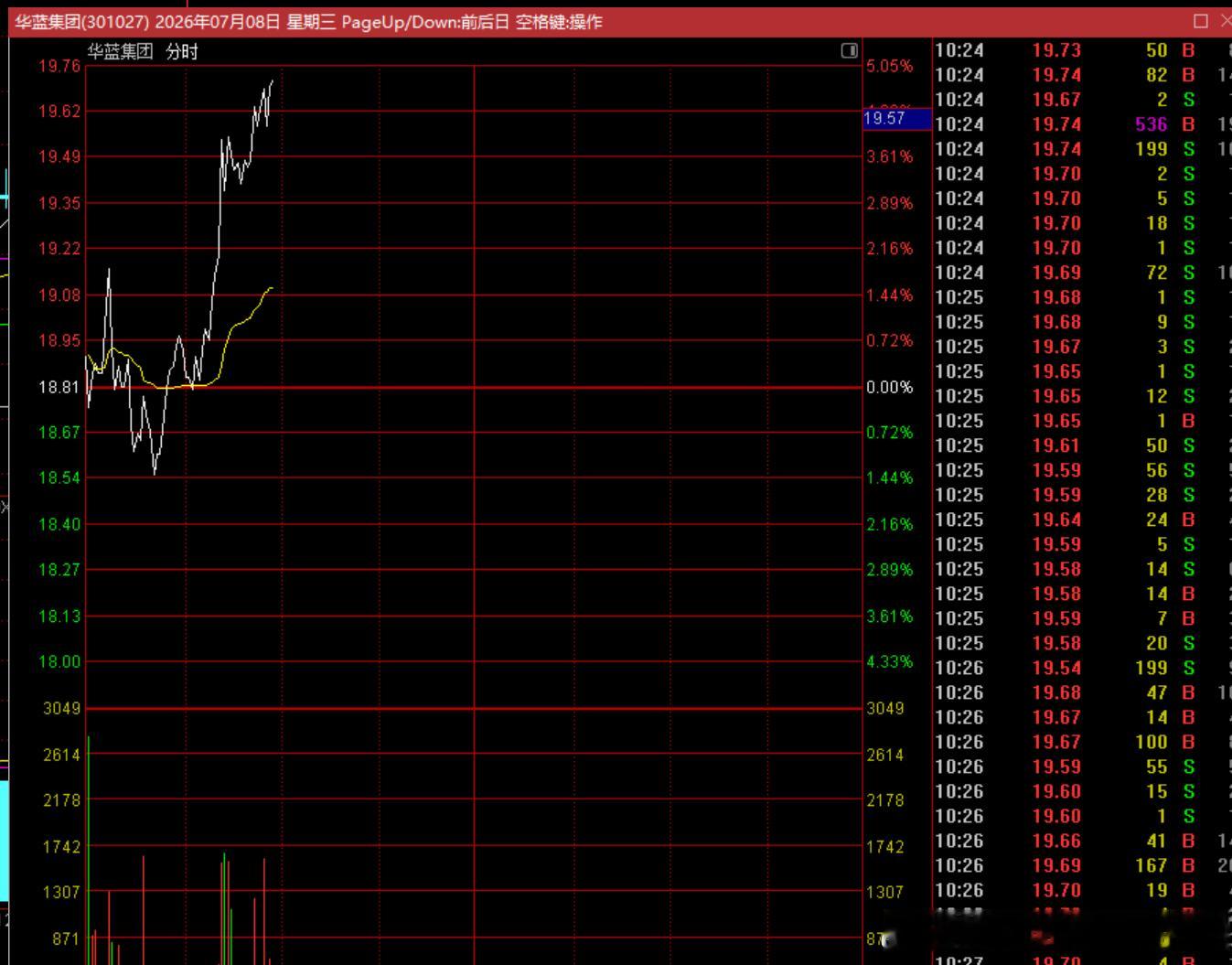Click the 0.00% percentage axis label
This screenshot has width=1232, height=965.
(x=890, y=387)
